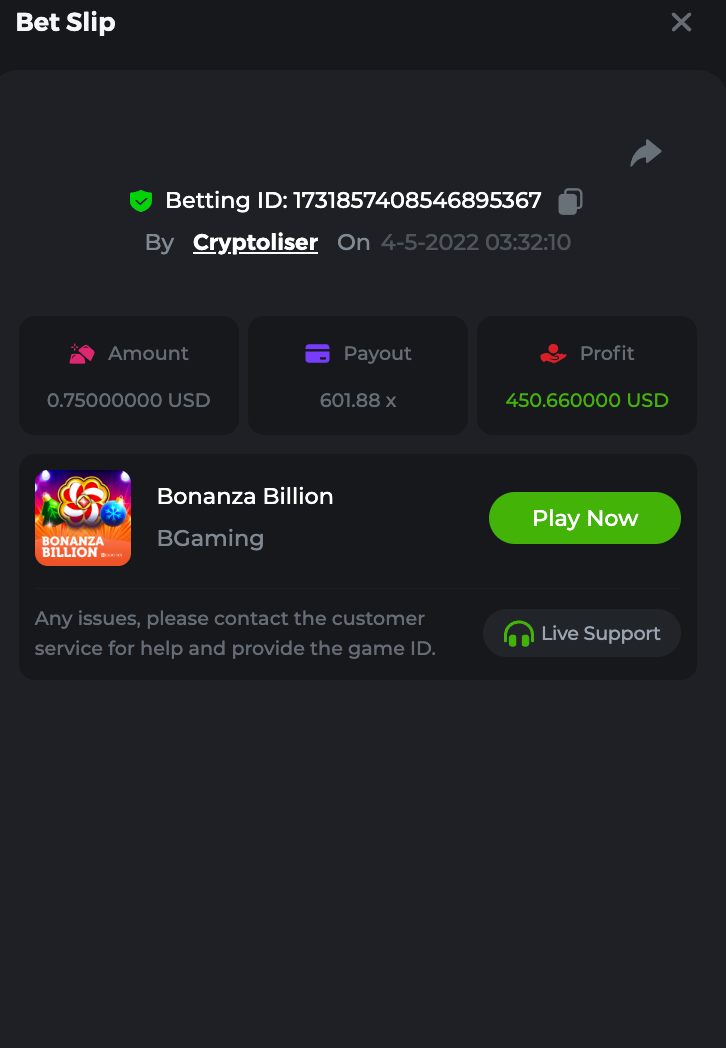Viewport: 726px width, 1048px height.
Task: Click the green verified shield icon
Action: pyautogui.click(x=141, y=201)
